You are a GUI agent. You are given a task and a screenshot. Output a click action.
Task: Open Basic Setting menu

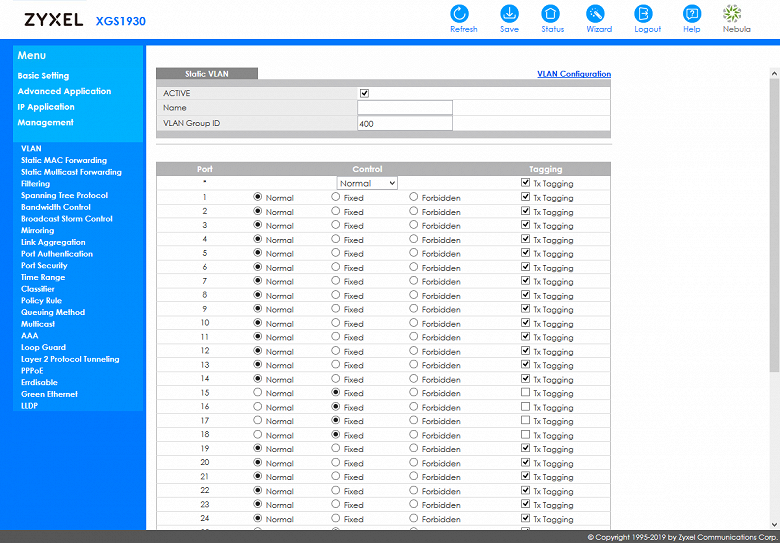[43, 76]
